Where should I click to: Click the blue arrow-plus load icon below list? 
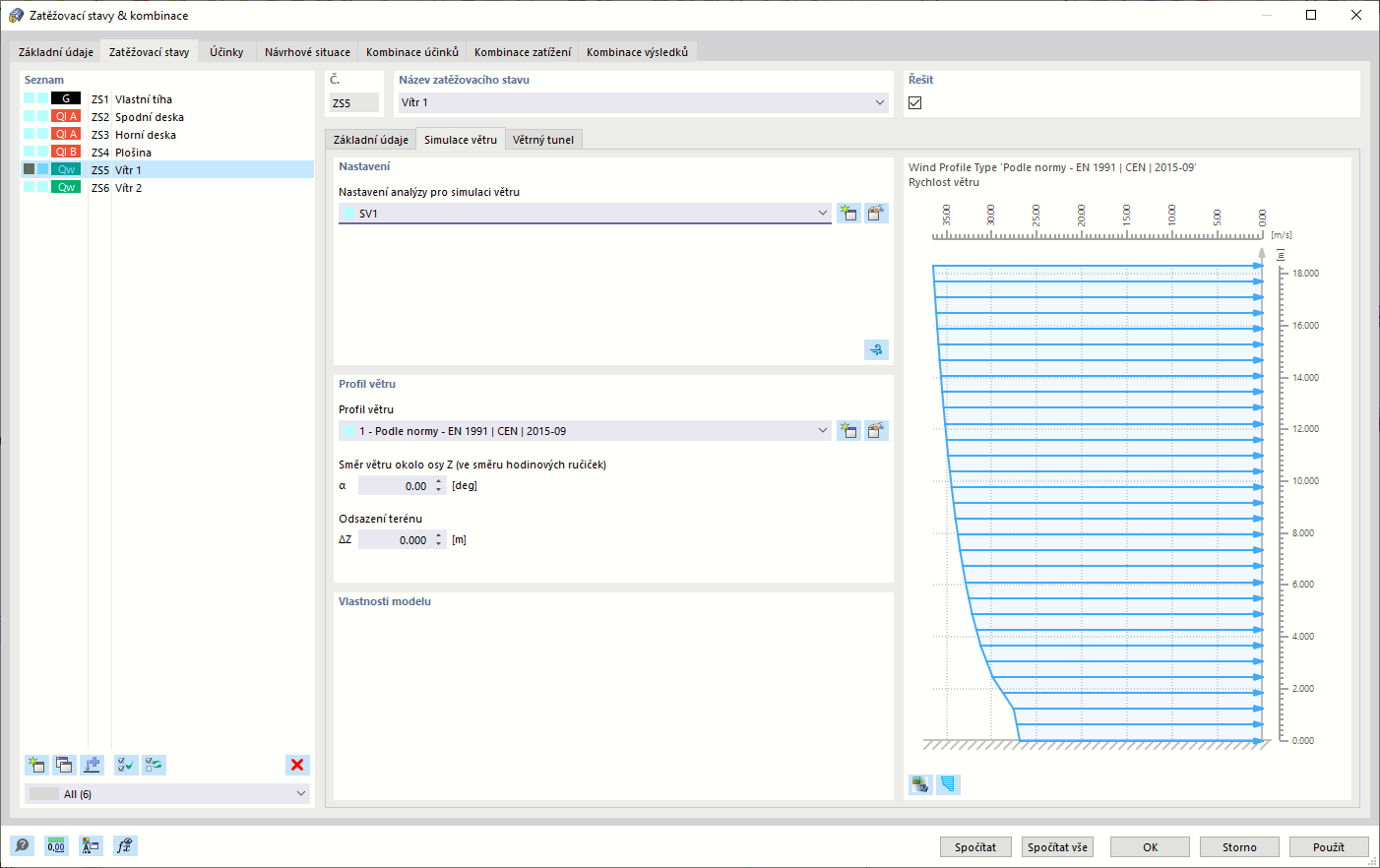[x=92, y=765]
